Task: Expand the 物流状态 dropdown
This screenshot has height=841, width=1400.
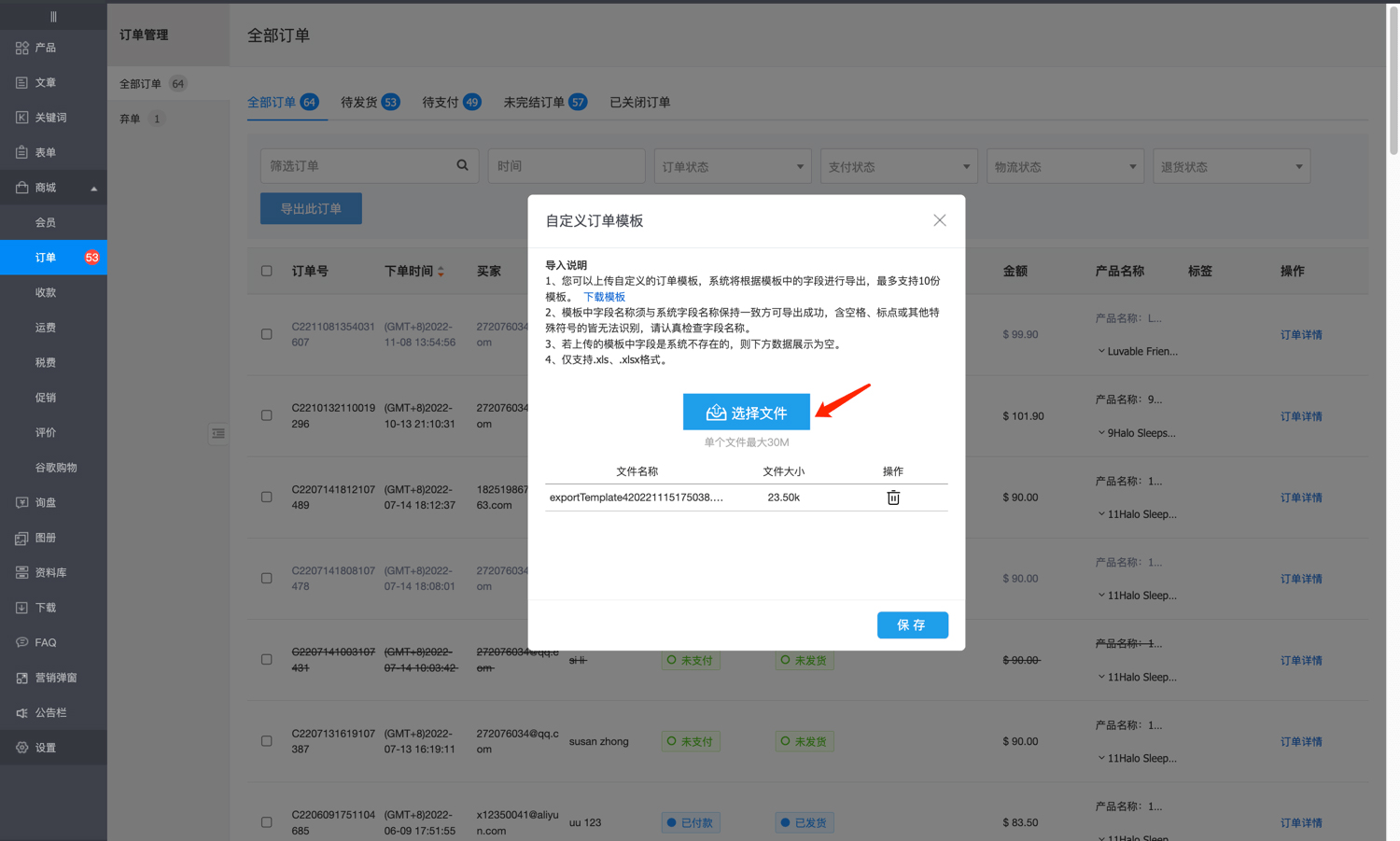Action: [1064, 166]
